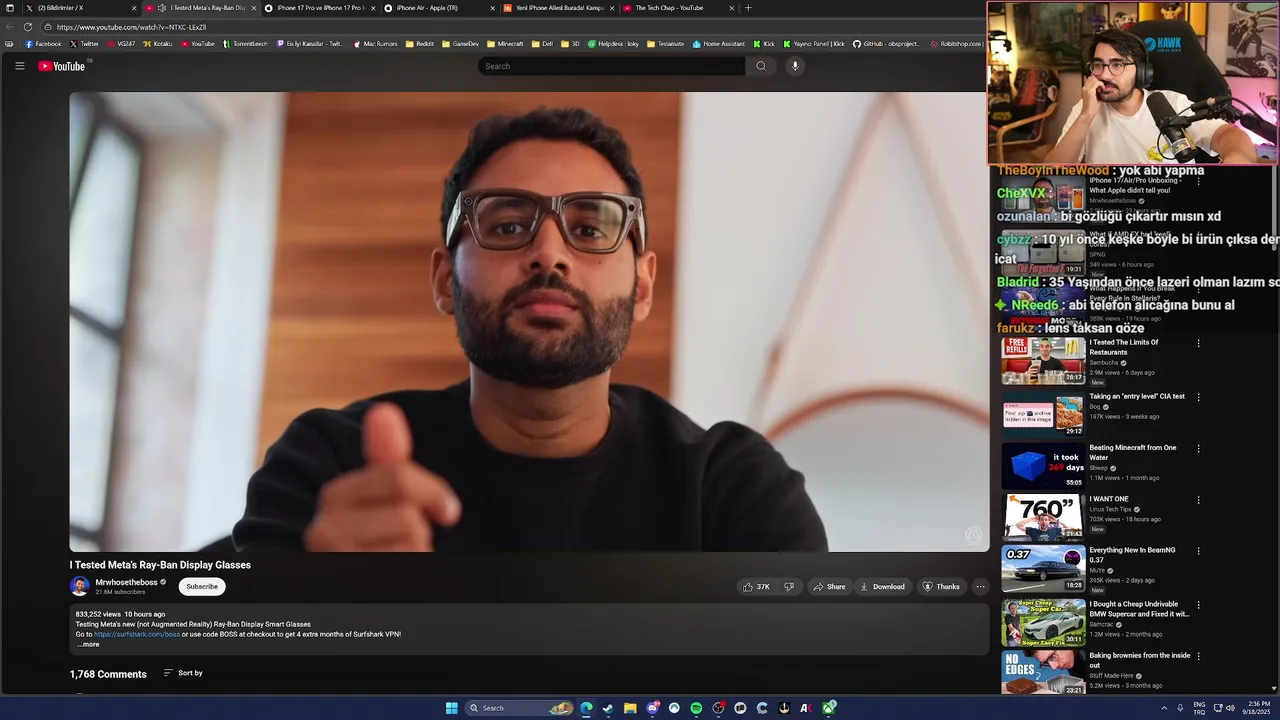Open menu for Everything New In BeamNG

coord(1198,551)
